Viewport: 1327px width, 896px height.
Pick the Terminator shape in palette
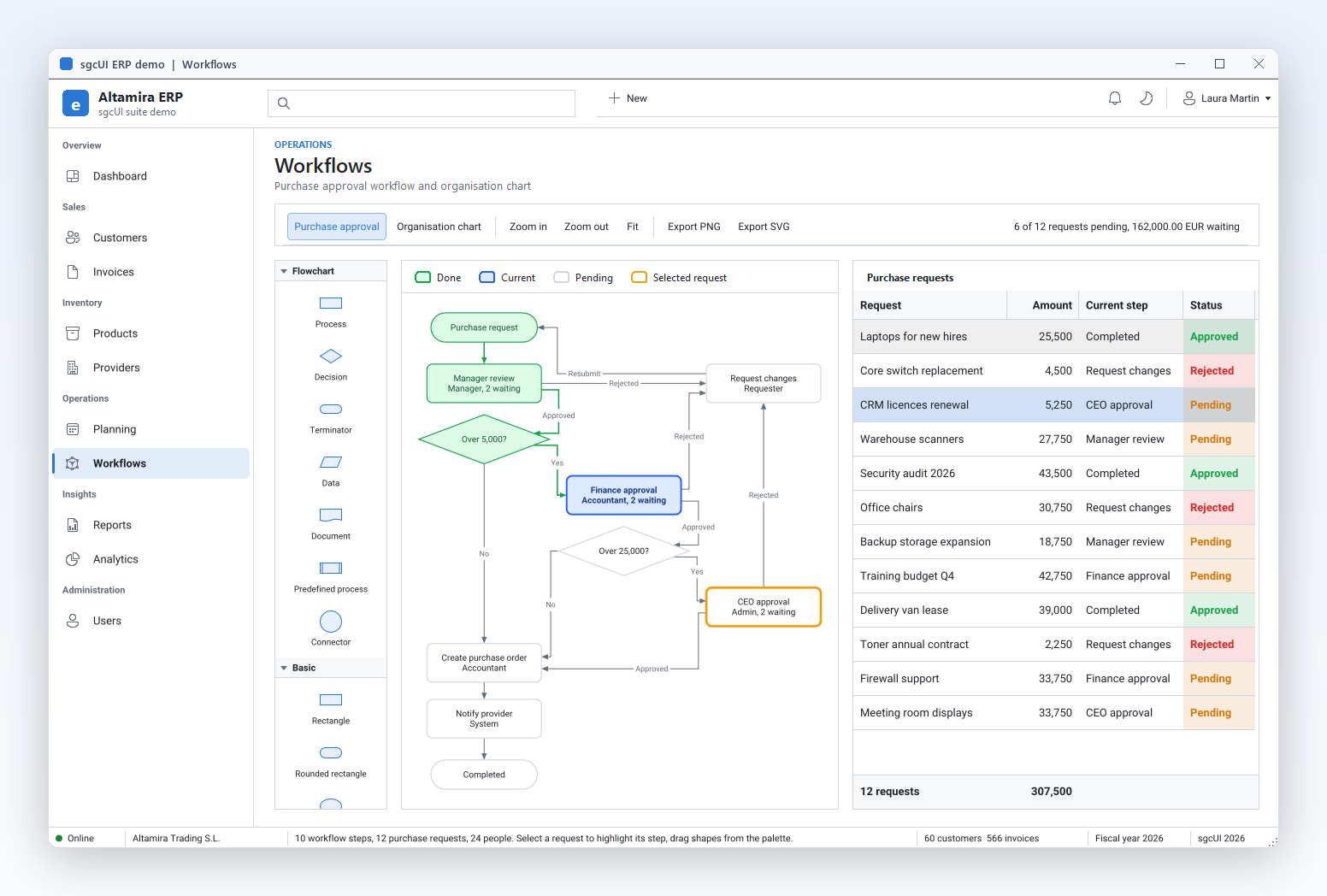click(x=331, y=410)
